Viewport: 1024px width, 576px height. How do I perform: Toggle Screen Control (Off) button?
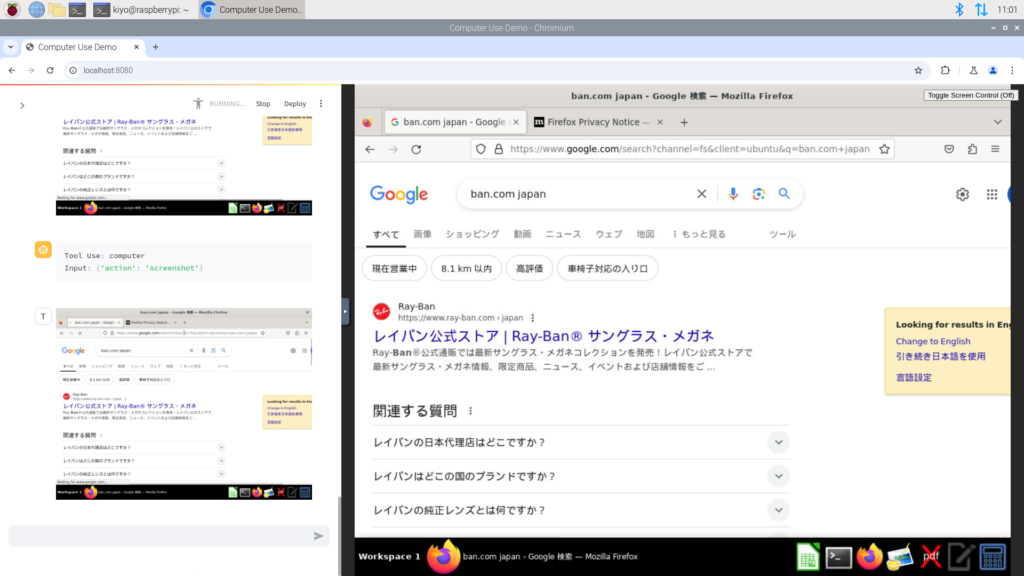970,95
